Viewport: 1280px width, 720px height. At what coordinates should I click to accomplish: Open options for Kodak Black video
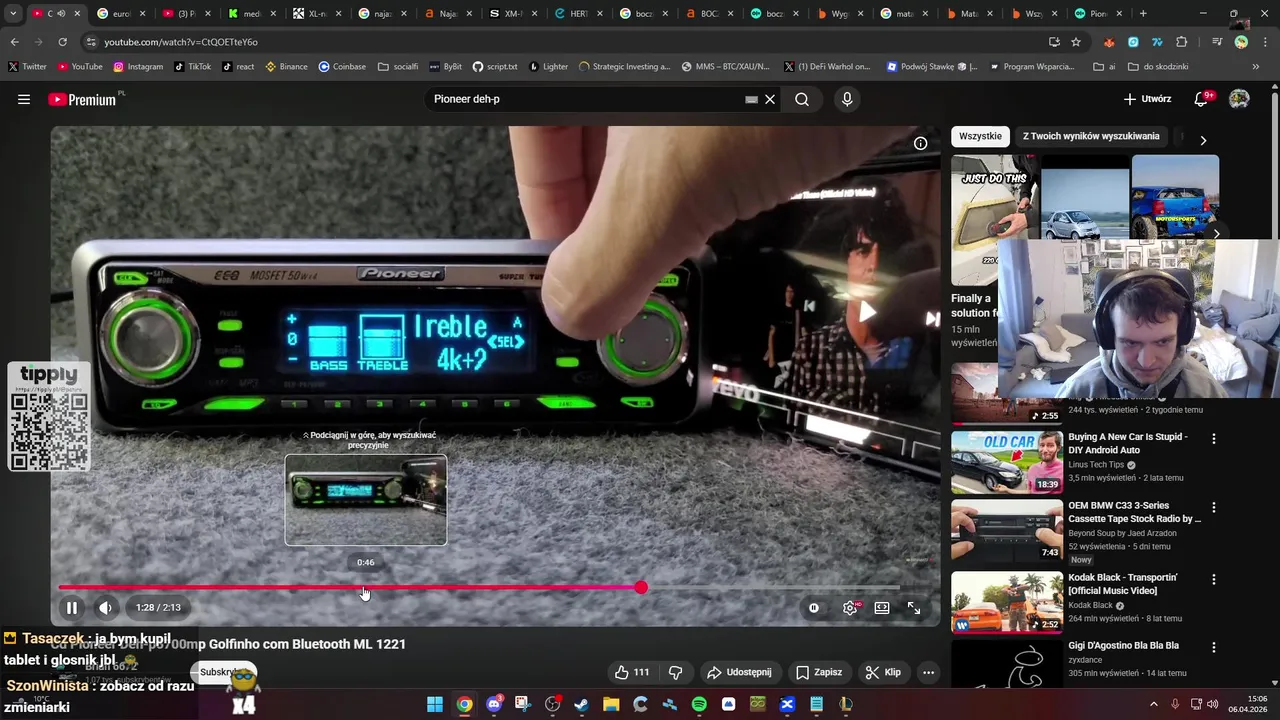[x=1214, y=580]
